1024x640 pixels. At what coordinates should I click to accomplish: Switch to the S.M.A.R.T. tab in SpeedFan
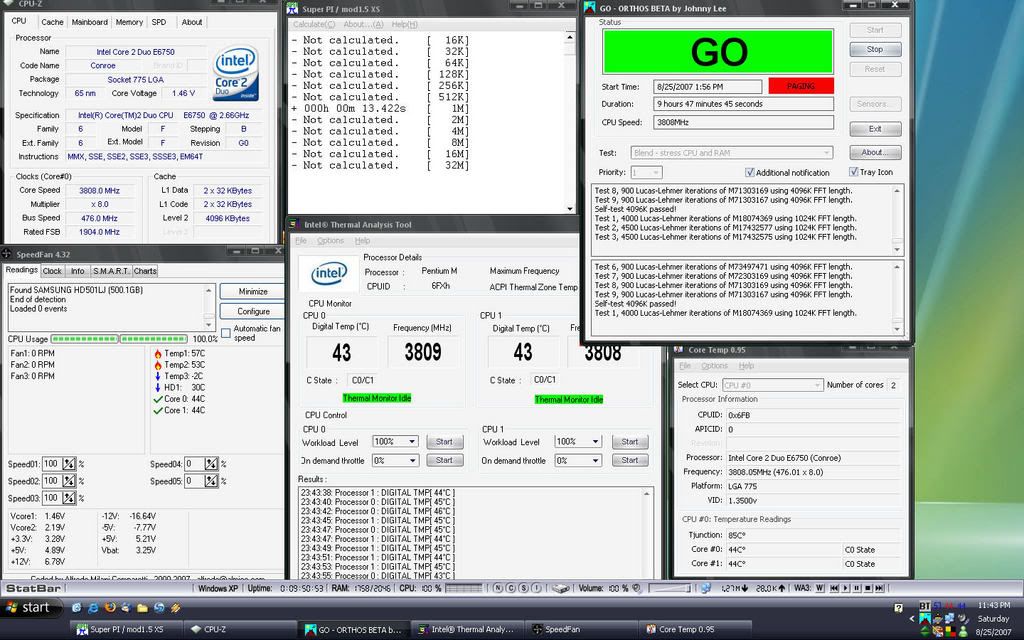coord(110,271)
